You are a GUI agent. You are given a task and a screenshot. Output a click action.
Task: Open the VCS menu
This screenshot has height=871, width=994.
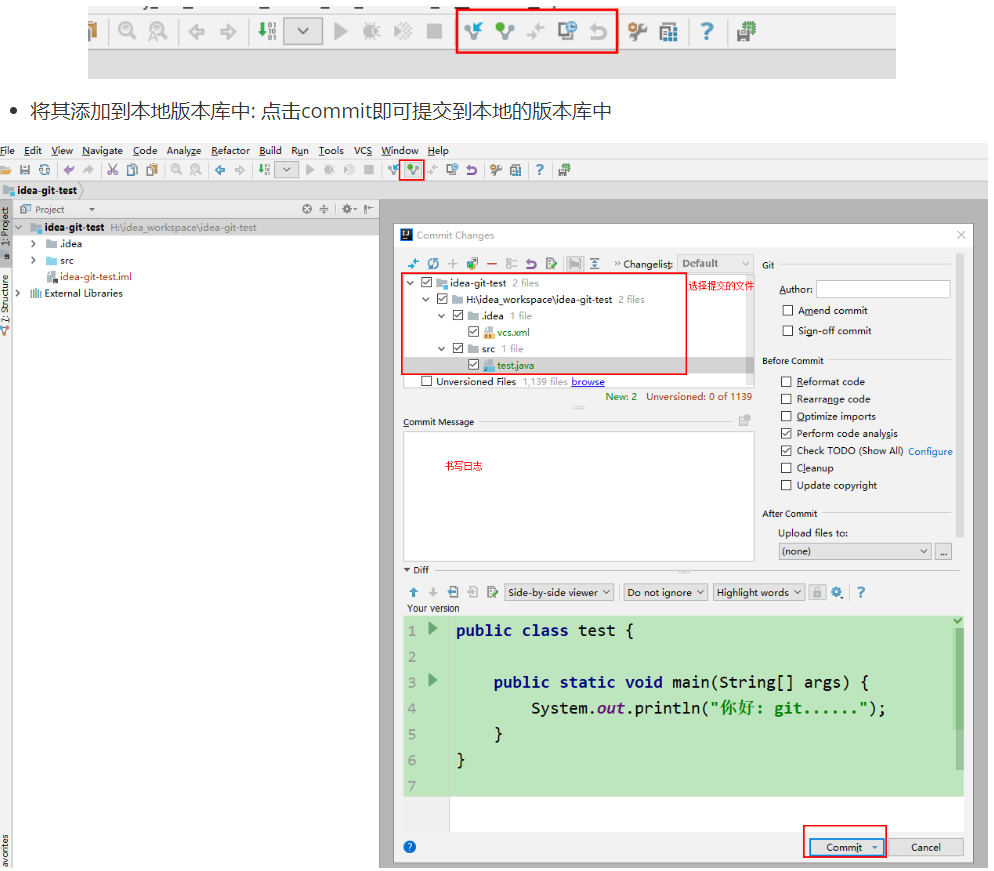(x=363, y=151)
